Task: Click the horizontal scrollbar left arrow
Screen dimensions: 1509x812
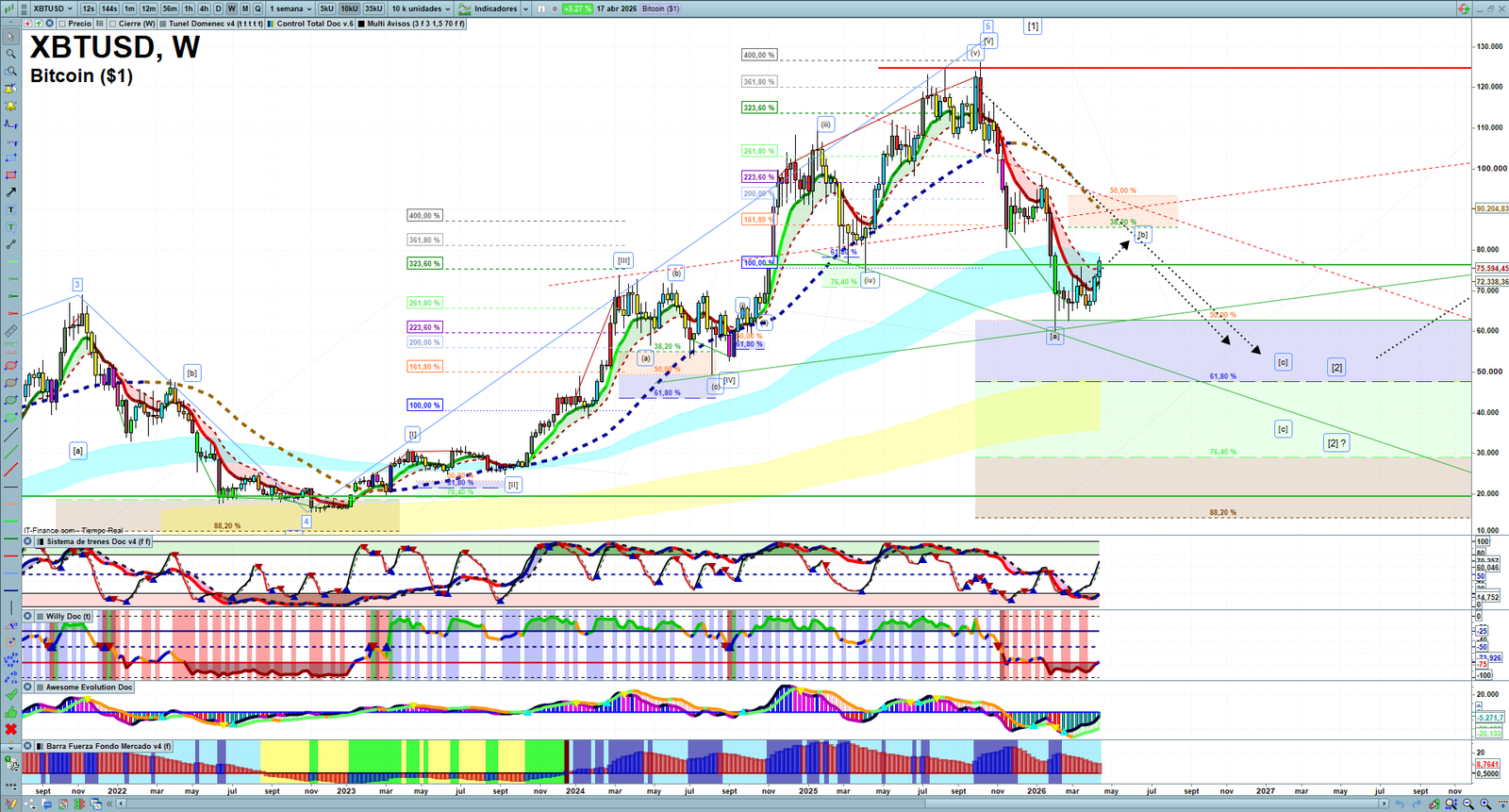Action: click(x=121, y=804)
